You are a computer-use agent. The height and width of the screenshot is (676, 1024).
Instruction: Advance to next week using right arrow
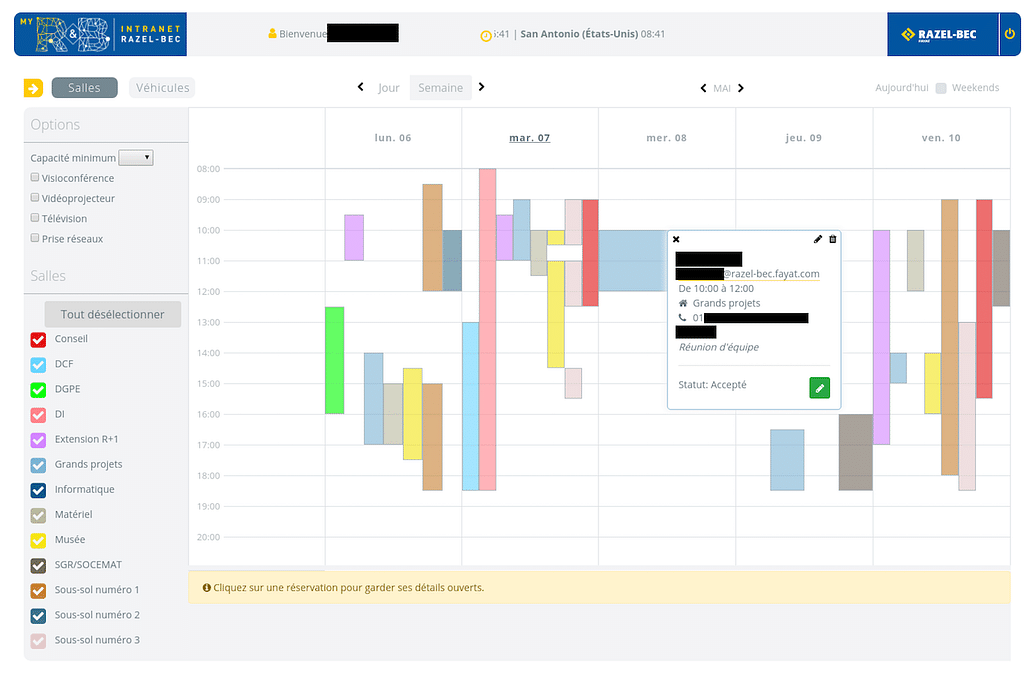(x=481, y=87)
